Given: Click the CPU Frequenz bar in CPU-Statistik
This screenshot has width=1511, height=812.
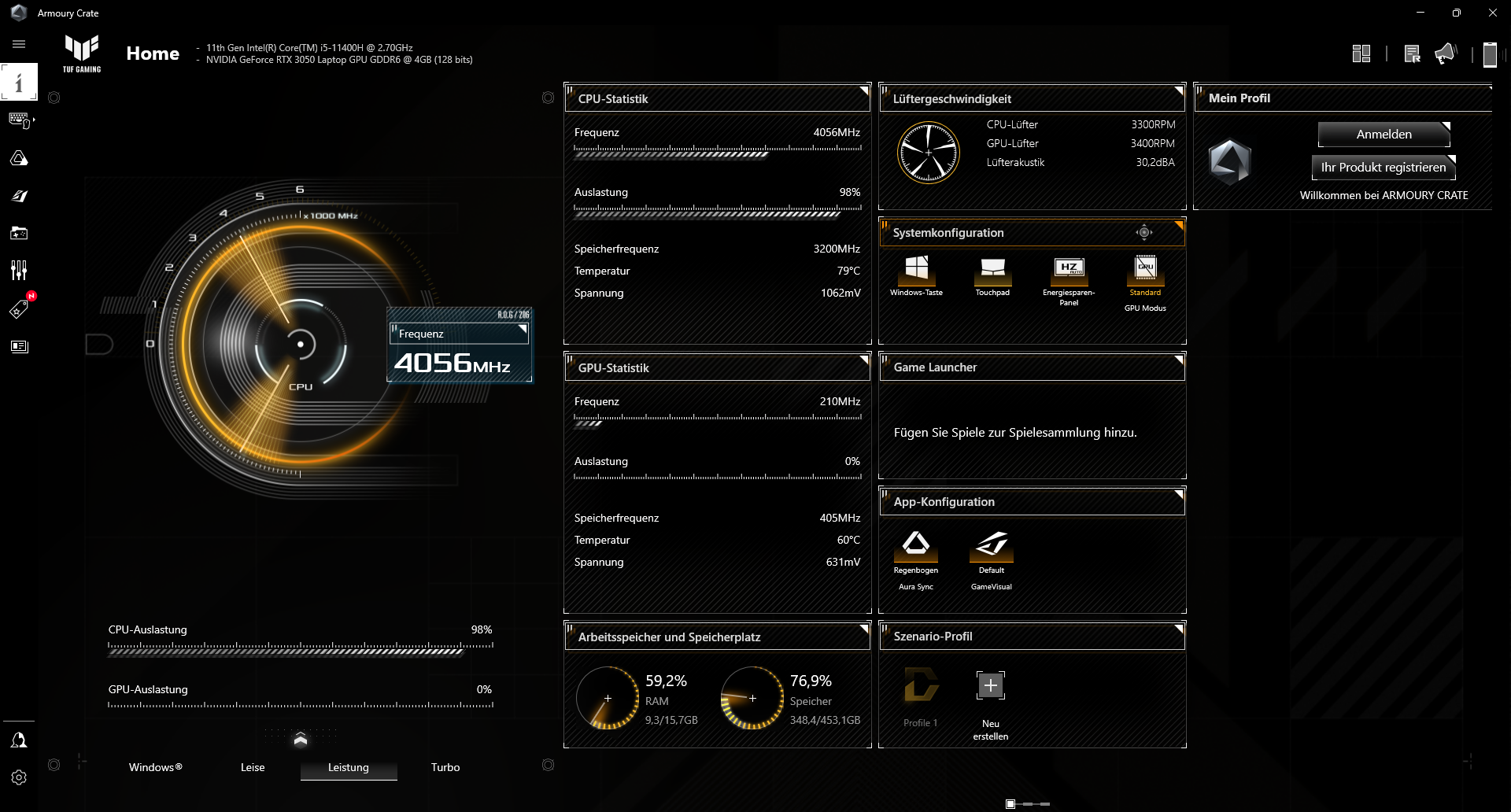Looking at the screenshot, I should [x=718, y=151].
